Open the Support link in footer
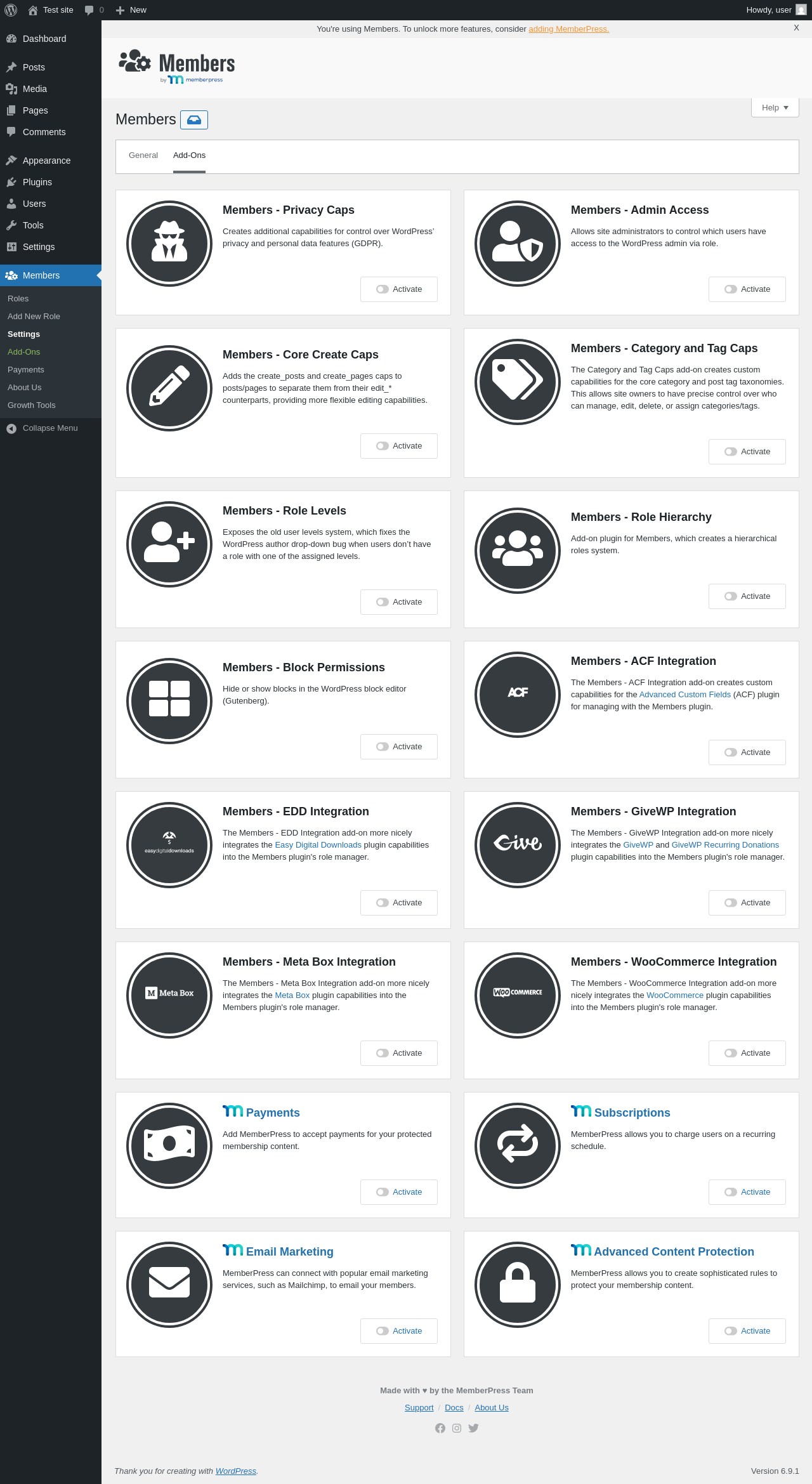Viewport: 812px width, 1484px height. pyautogui.click(x=419, y=1408)
